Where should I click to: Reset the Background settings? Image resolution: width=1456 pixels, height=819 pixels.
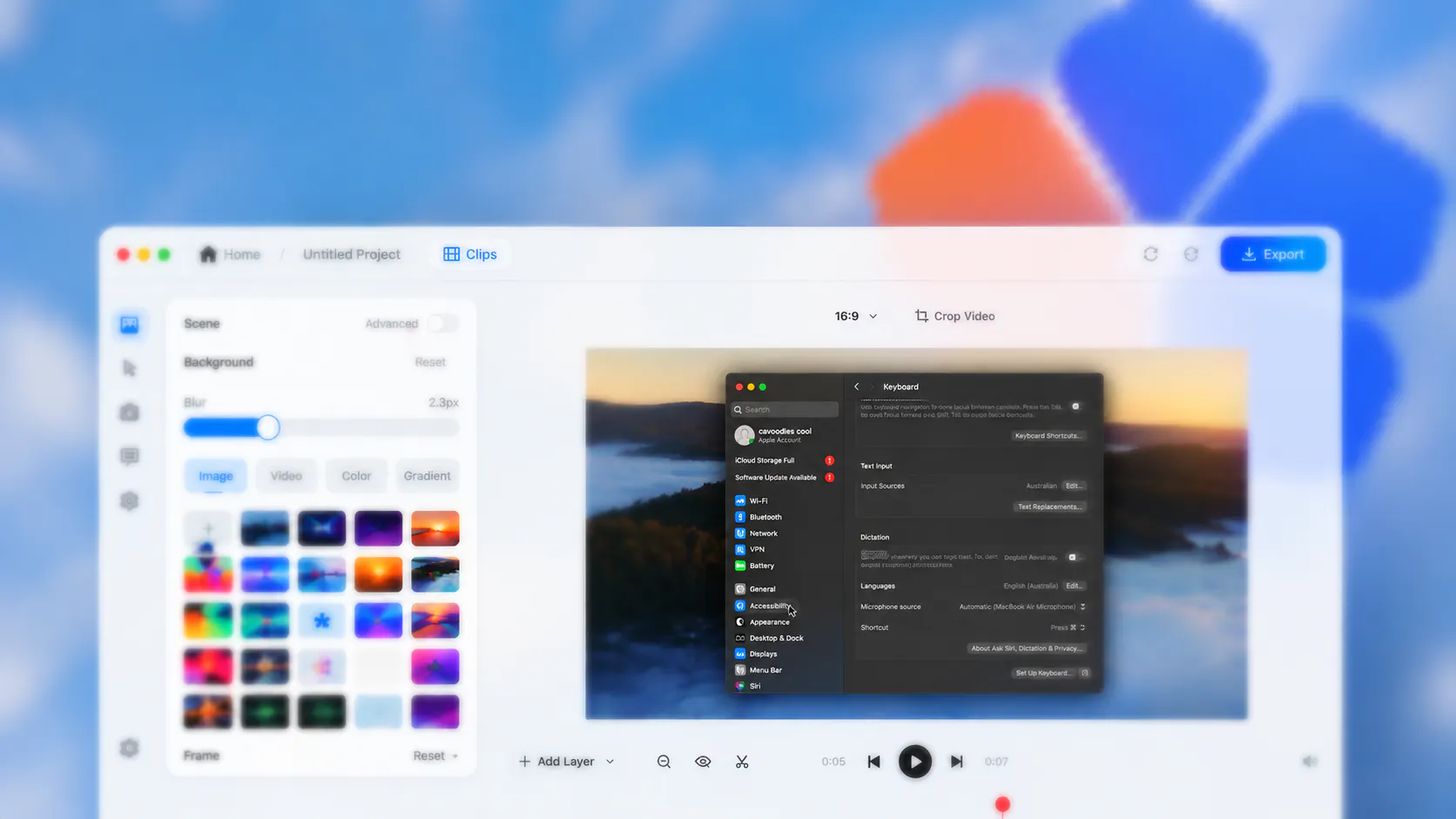[430, 362]
